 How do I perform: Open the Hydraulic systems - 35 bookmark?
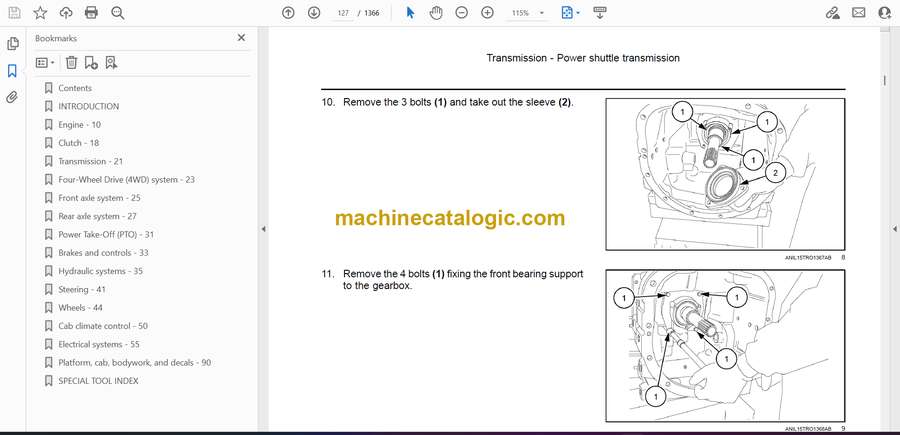point(99,271)
